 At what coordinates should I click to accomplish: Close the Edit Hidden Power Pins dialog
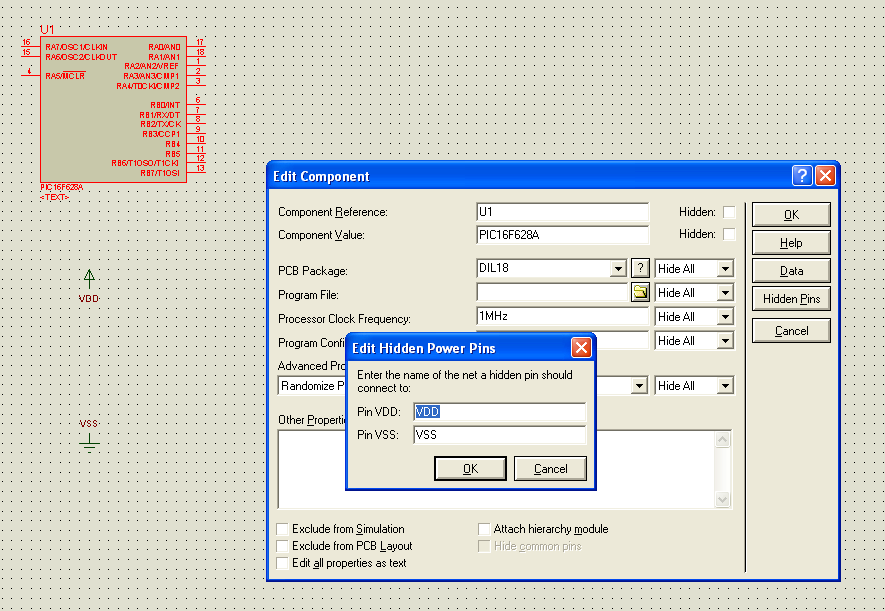tap(581, 348)
